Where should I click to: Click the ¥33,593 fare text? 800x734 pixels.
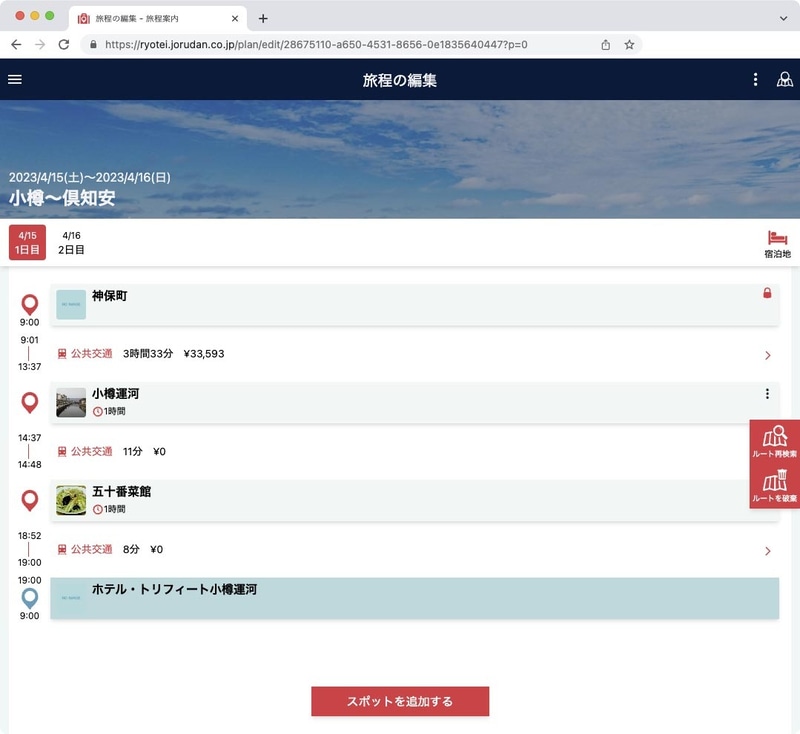click(204, 354)
